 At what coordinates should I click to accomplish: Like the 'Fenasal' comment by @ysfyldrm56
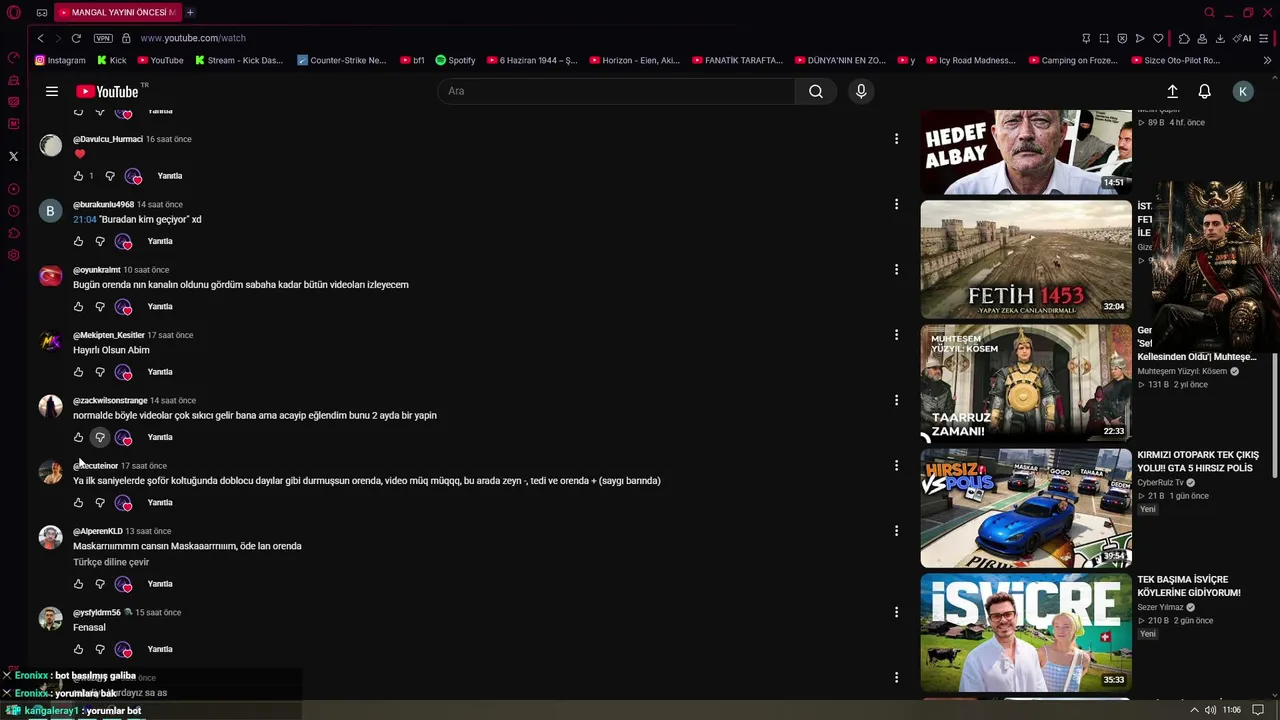[78, 649]
